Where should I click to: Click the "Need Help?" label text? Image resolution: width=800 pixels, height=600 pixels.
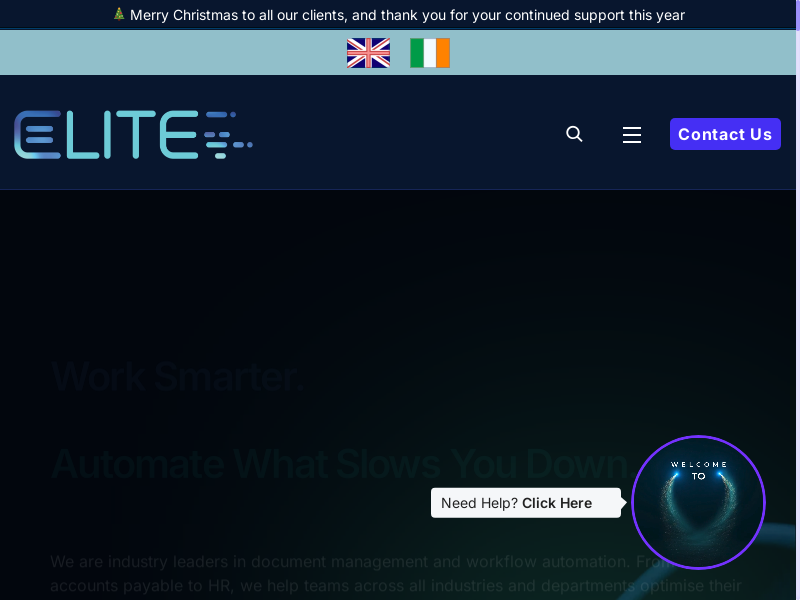(x=479, y=503)
